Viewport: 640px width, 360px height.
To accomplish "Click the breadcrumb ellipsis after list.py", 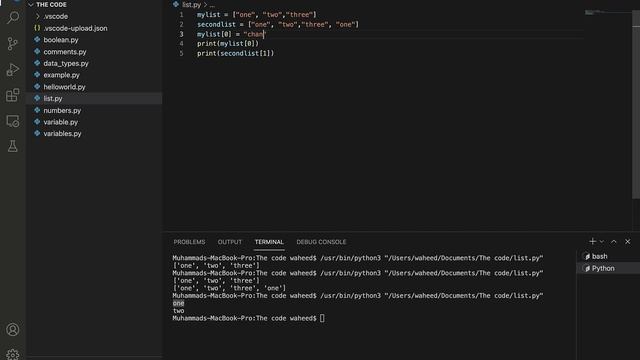I will (x=212, y=5).
